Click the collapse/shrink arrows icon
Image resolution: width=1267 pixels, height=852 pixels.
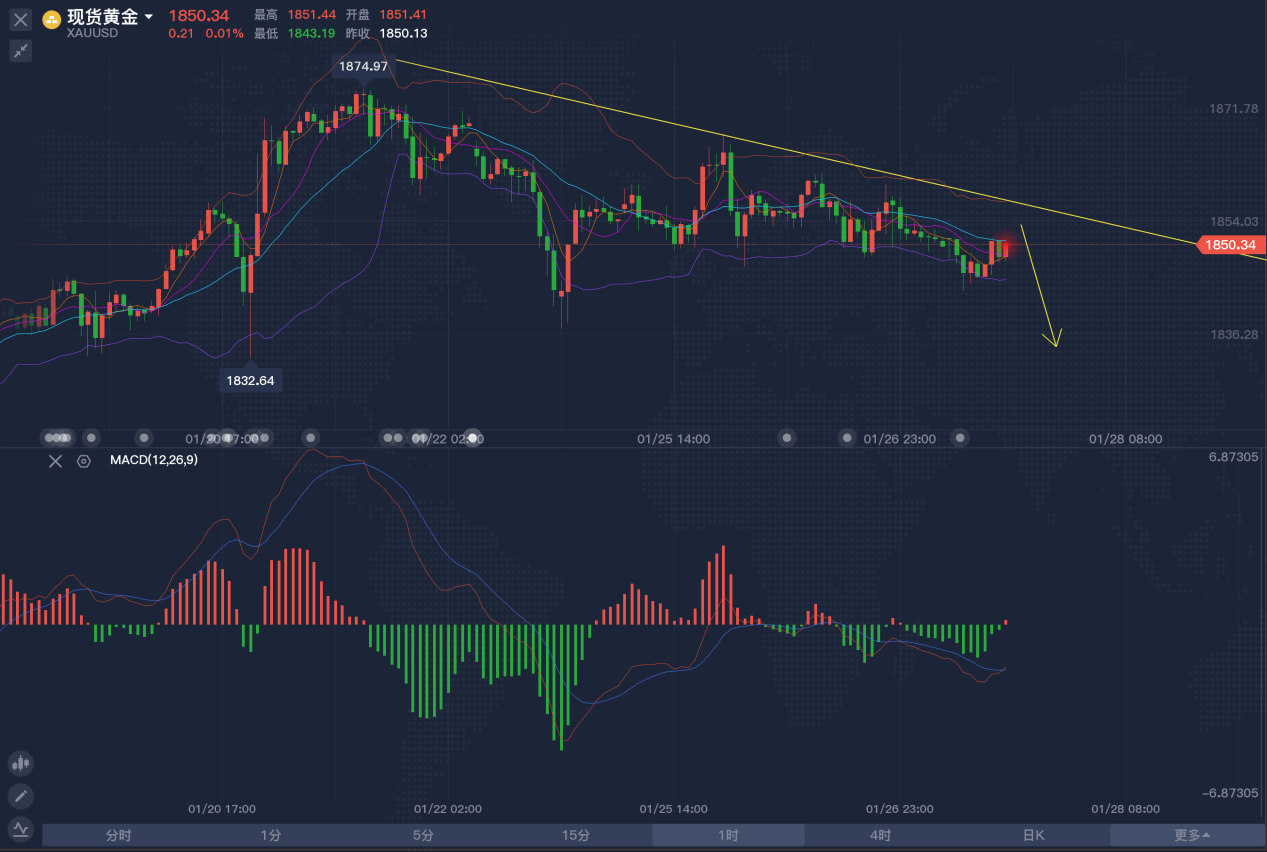click(21, 51)
